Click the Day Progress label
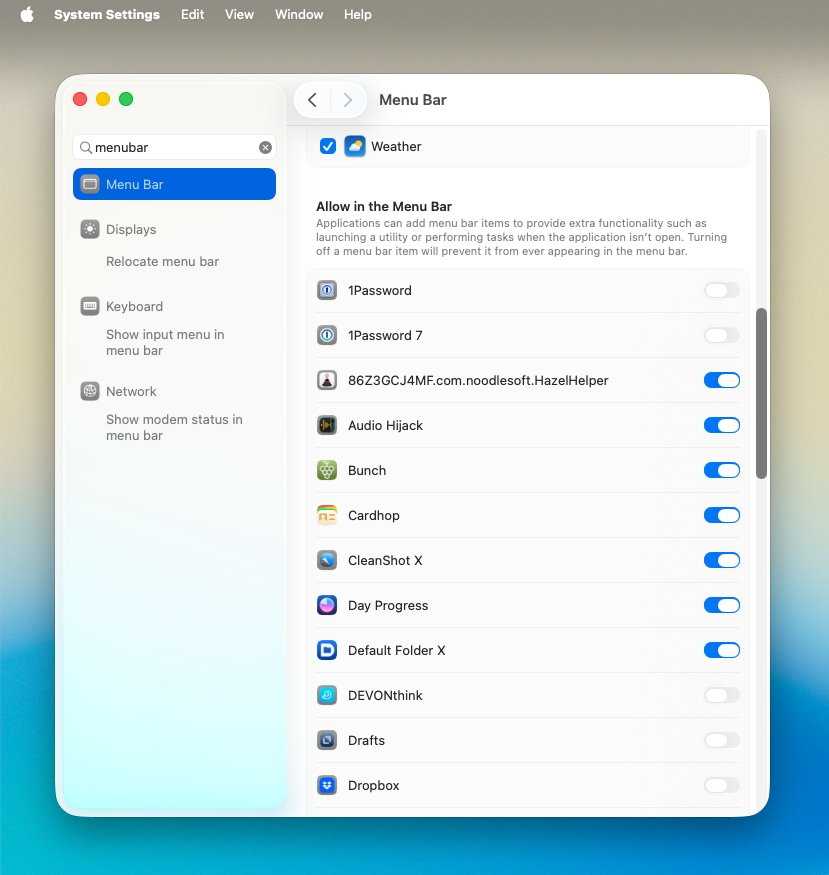Viewport: 829px width, 875px height. [x=388, y=605]
